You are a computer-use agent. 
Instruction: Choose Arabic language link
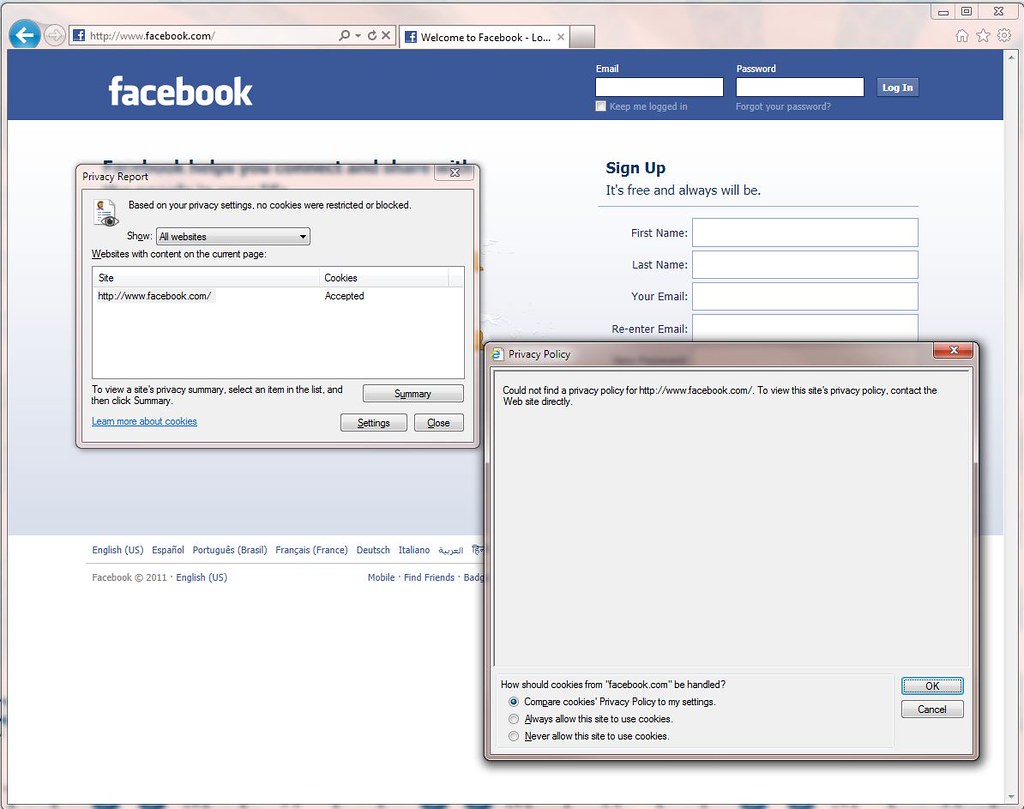click(451, 550)
